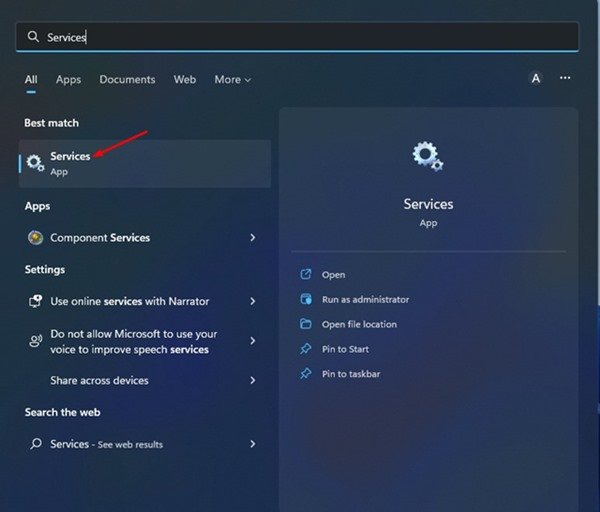This screenshot has height=512, width=600.
Task: Click inside the search text field
Action: (297, 37)
